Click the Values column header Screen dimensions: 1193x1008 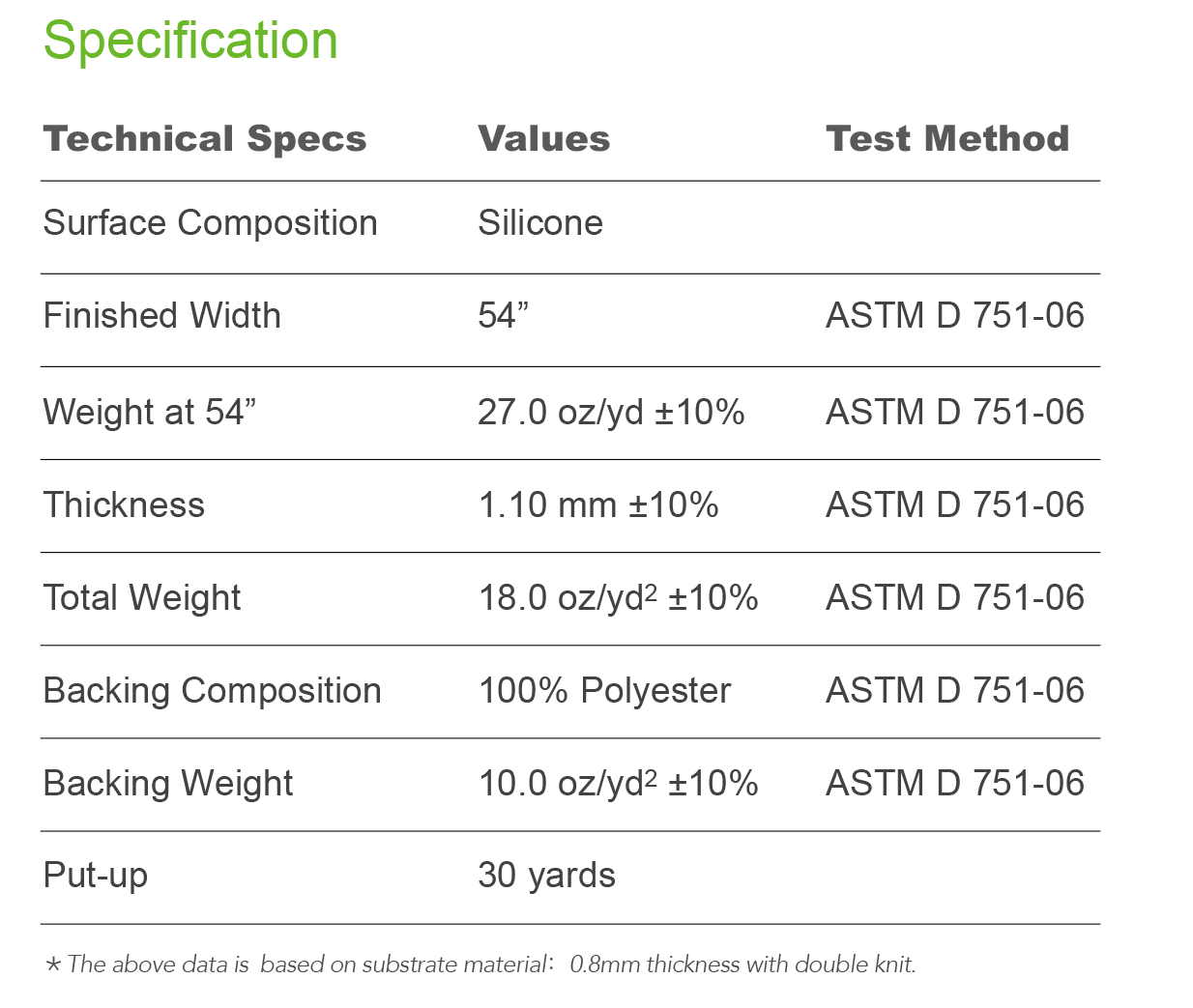point(544,138)
